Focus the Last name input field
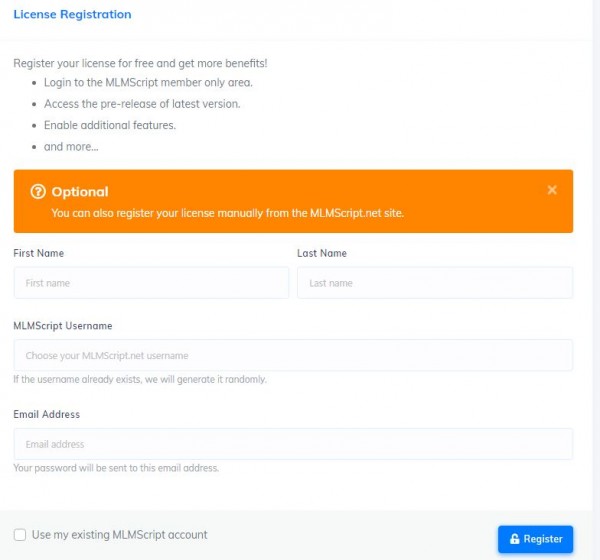The image size is (600, 560). pos(435,283)
